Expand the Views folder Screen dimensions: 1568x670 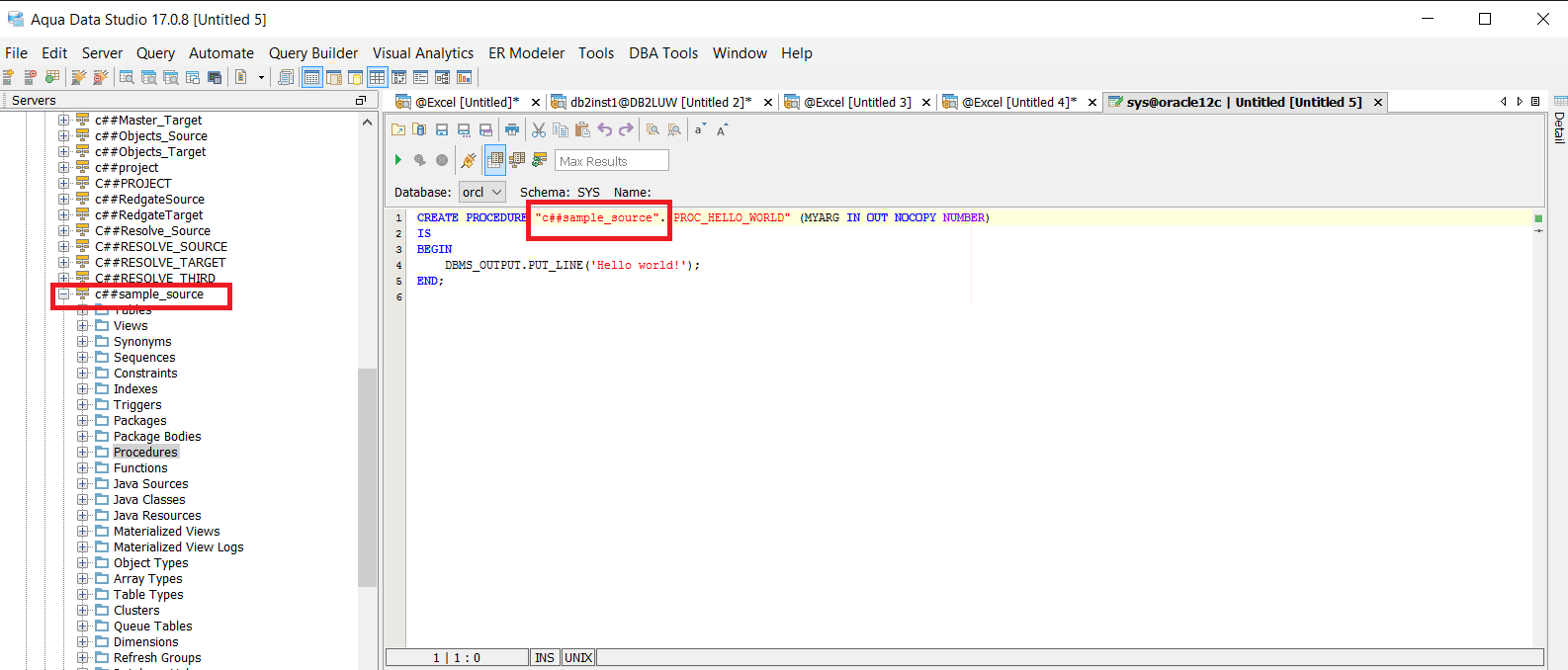tap(83, 326)
